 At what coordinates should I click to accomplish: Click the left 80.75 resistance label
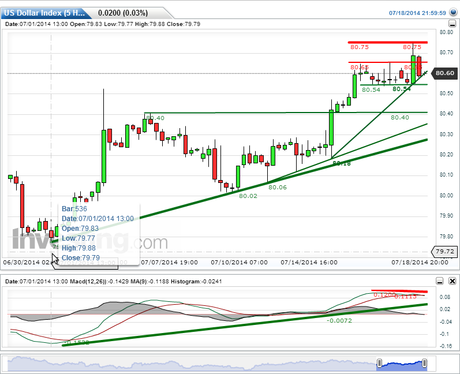pyautogui.click(x=359, y=47)
